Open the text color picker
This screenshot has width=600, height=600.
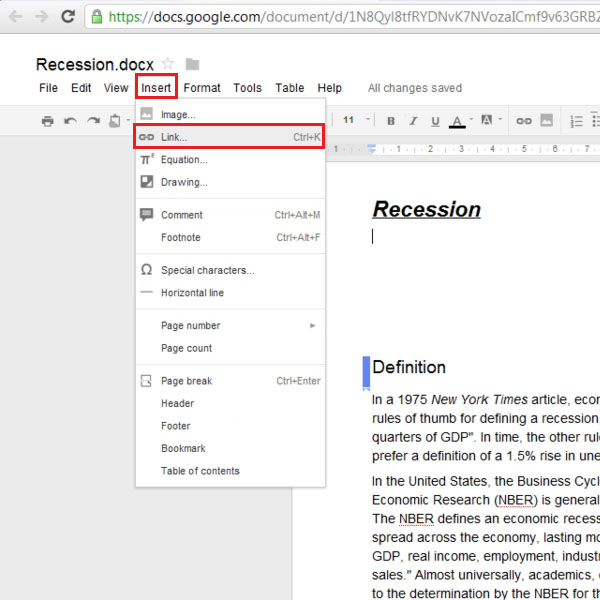457,122
